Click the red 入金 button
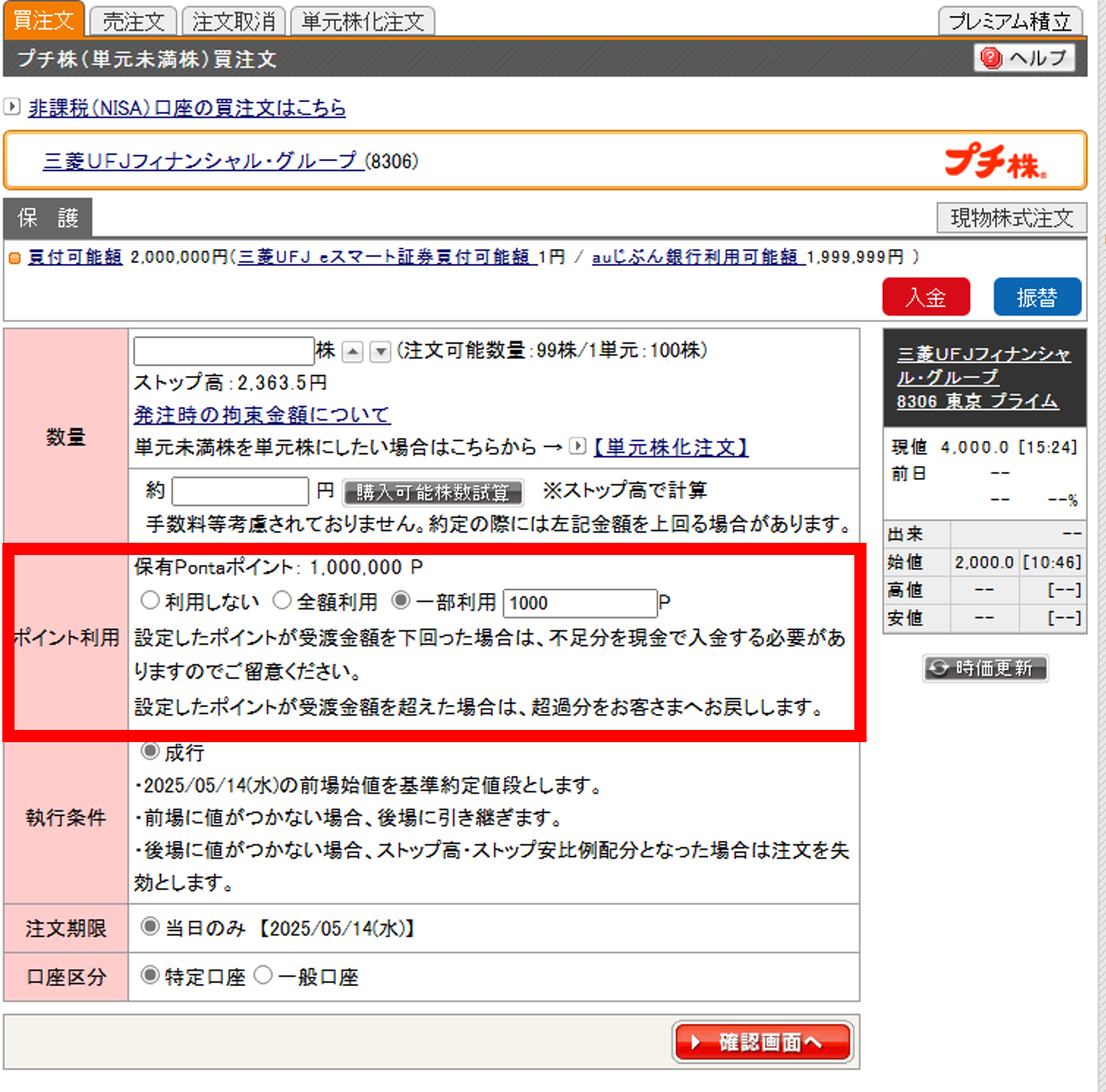1106x1092 pixels. click(926, 297)
